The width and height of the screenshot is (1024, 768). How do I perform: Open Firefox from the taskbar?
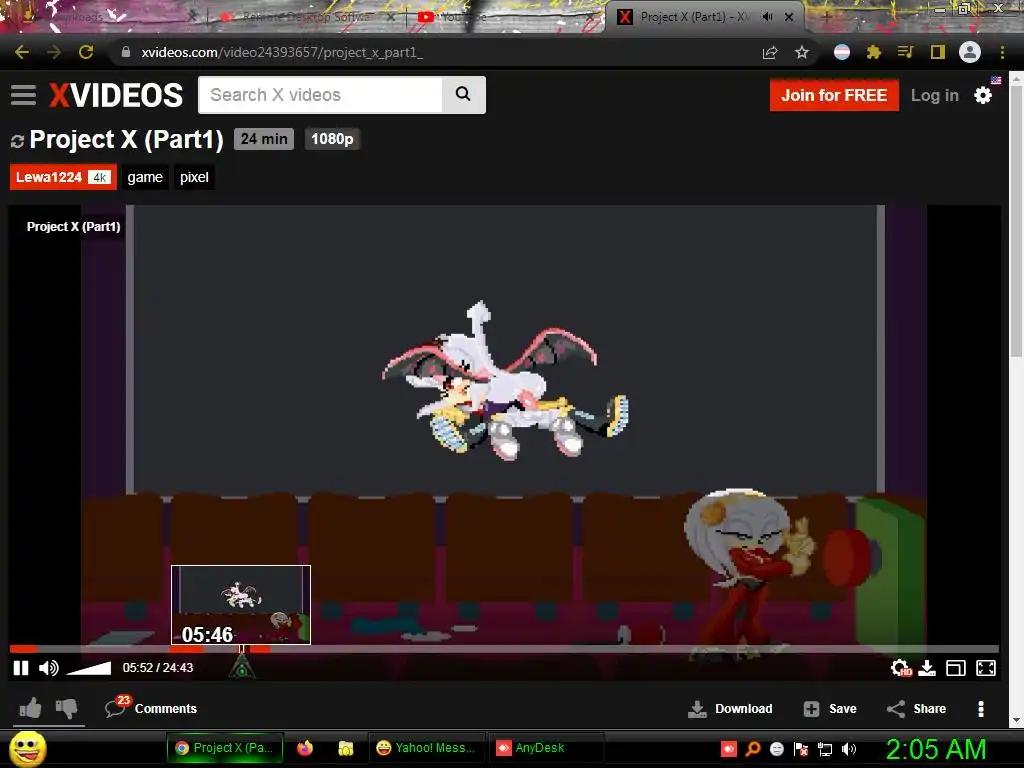point(305,748)
